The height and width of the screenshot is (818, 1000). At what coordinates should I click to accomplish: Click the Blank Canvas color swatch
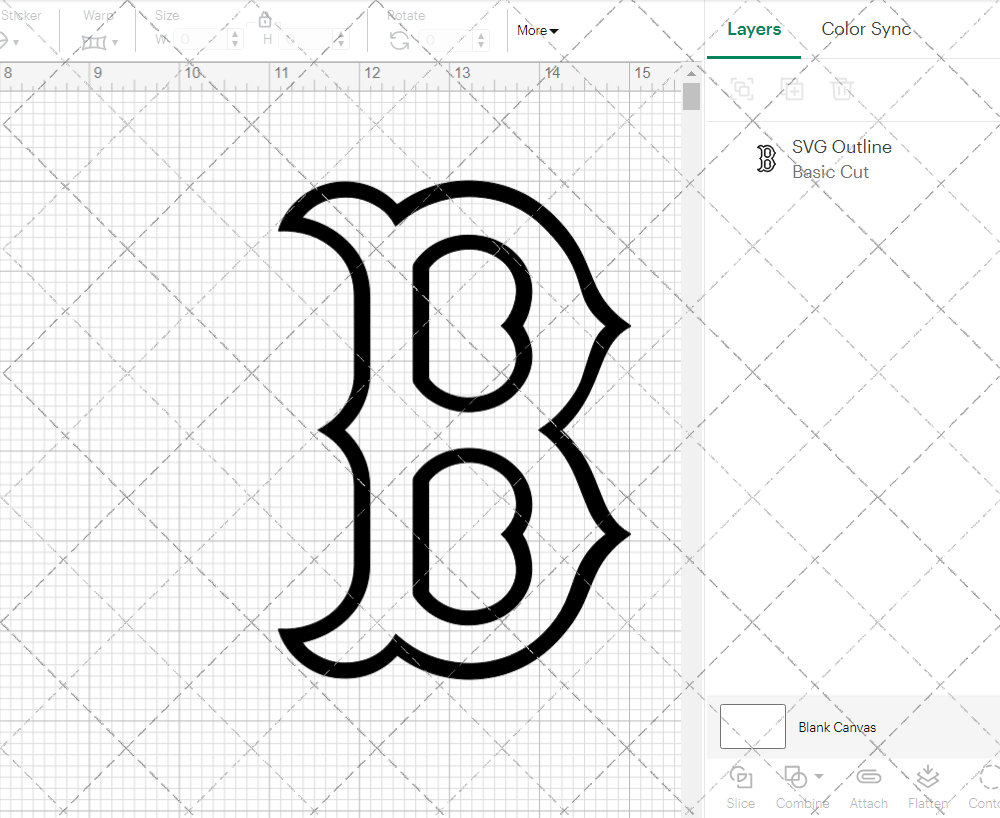(x=752, y=727)
